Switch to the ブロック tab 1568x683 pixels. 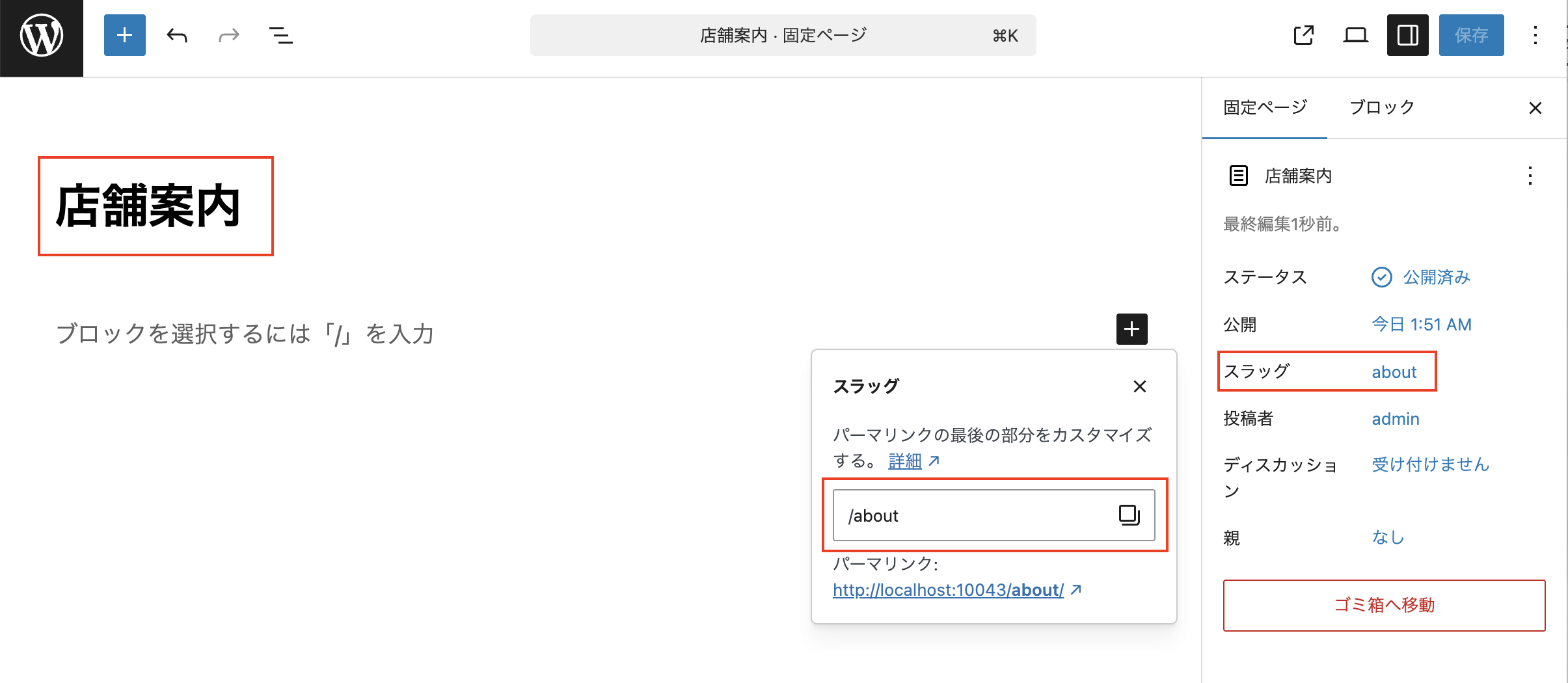(x=1382, y=107)
